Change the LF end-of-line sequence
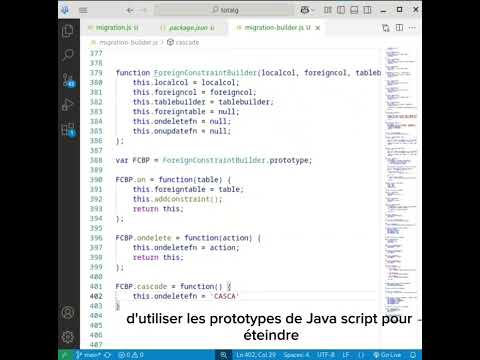 tap(346, 355)
